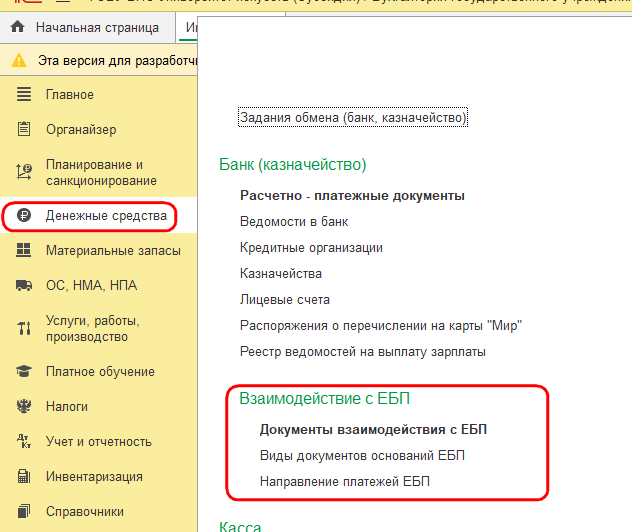Click the Дт/Кт icon for Учет и отчетность
632x532 pixels.
24,441
